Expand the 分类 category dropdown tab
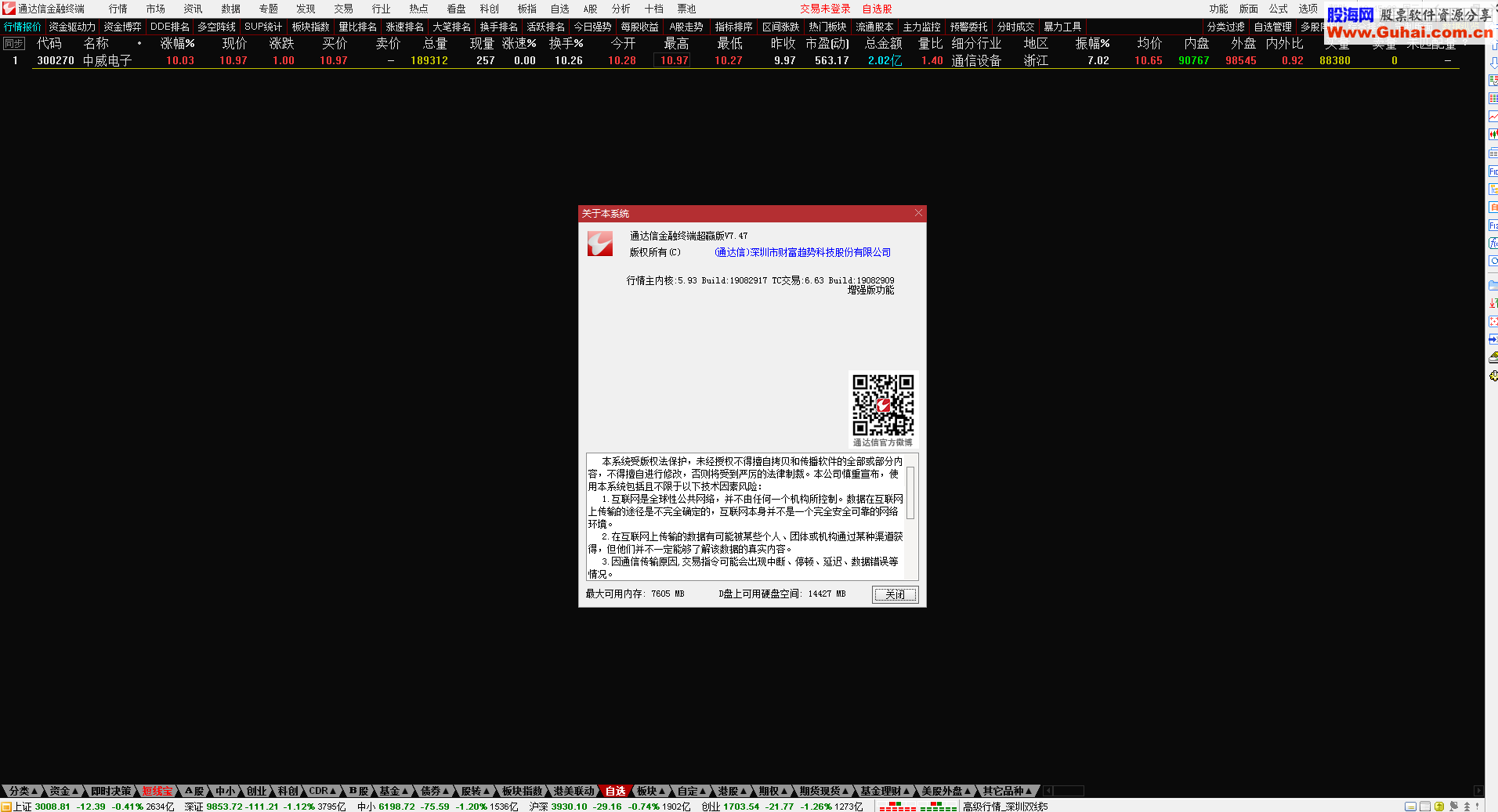Image resolution: width=1498 pixels, height=812 pixels. coord(23,791)
